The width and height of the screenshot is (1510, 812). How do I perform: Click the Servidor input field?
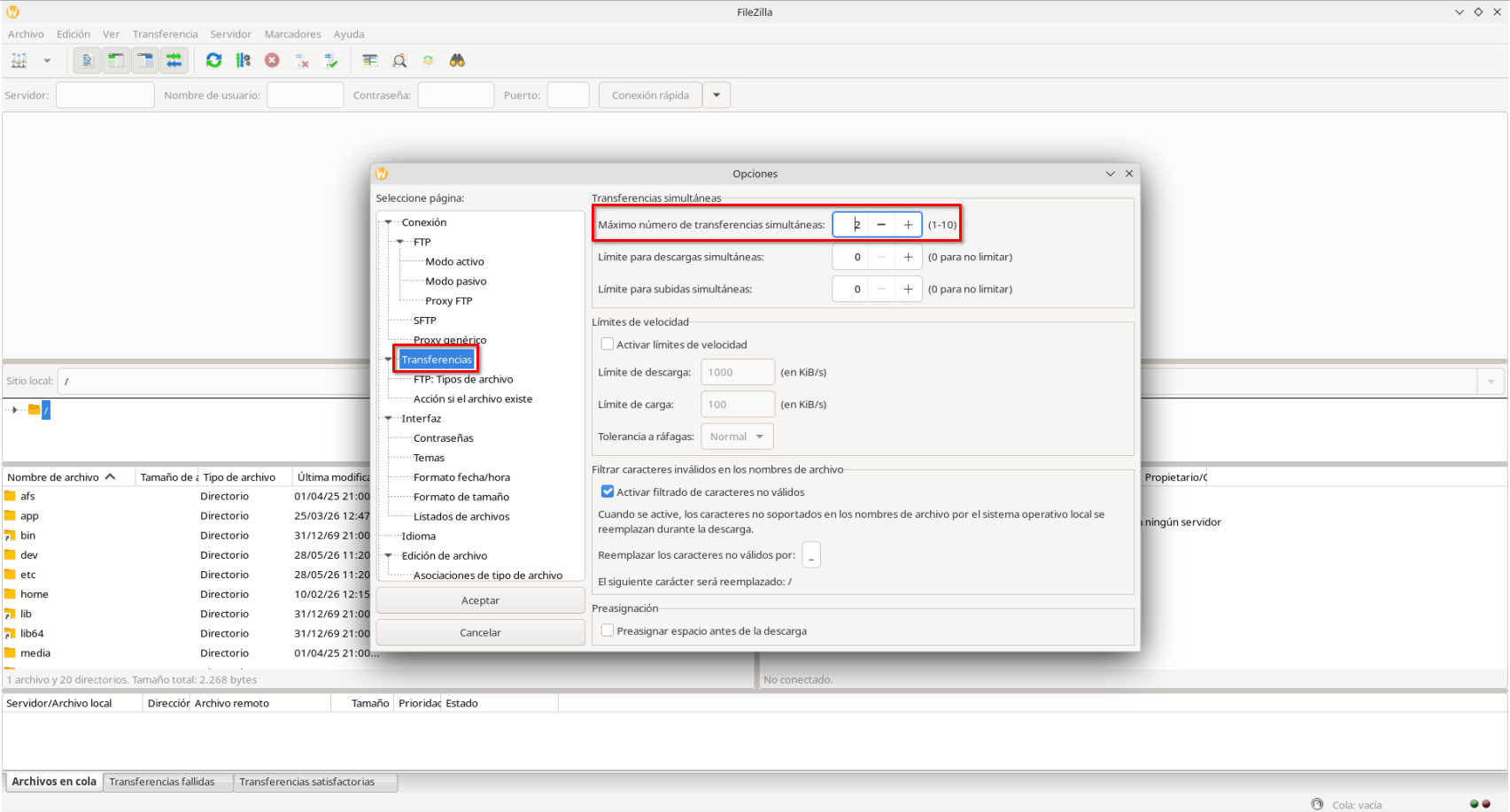(x=105, y=96)
